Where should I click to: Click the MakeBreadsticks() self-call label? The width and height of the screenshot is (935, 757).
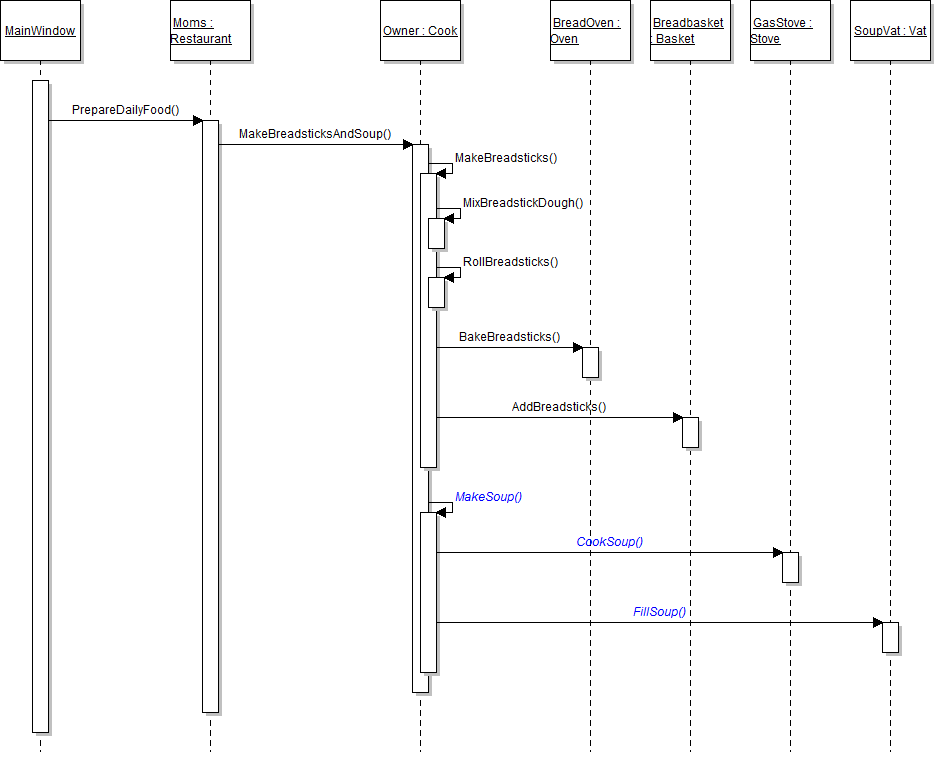[506, 158]
